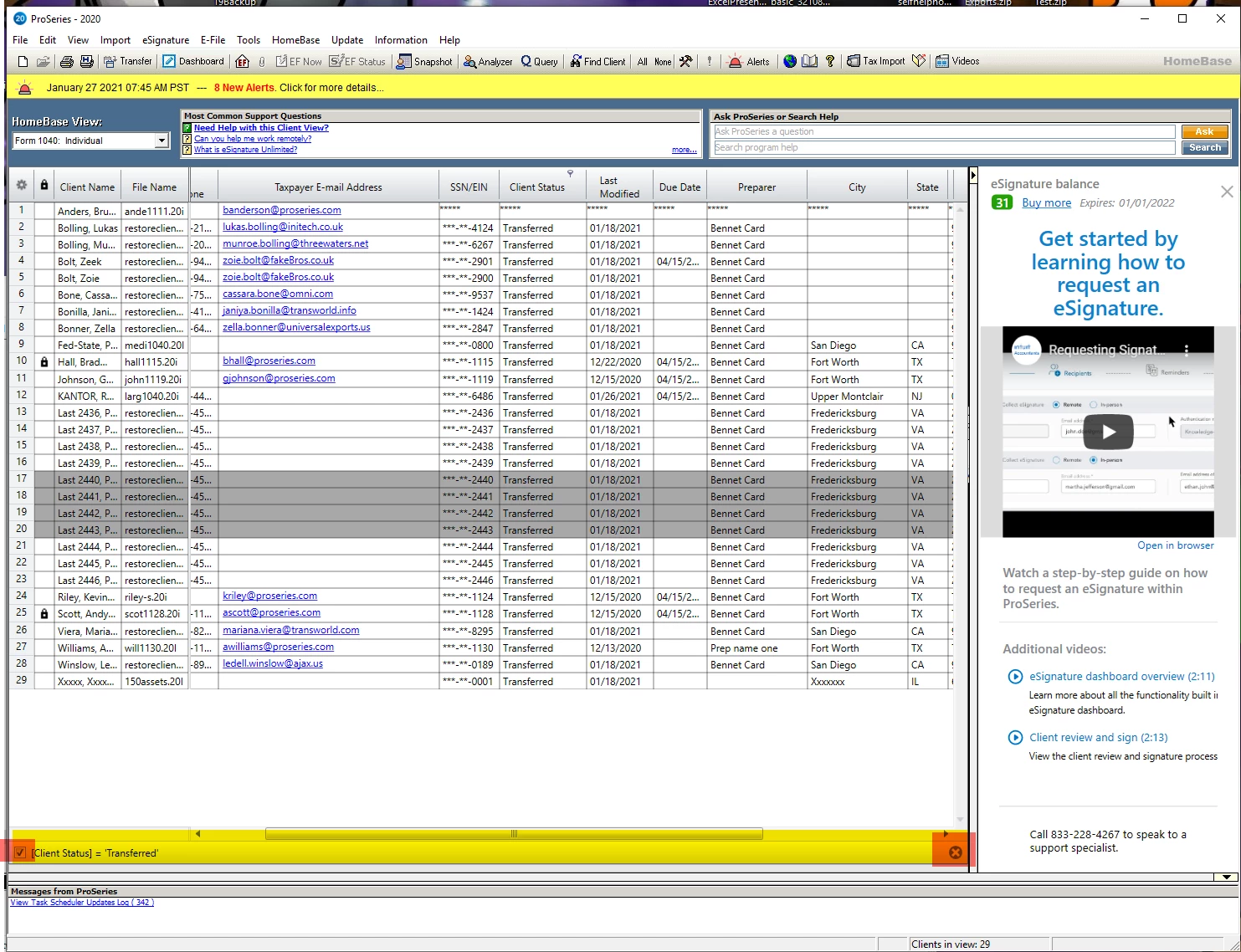Click the New client file icon
The height and width of the screenshot is (952, 1241).
coord(23,61)
